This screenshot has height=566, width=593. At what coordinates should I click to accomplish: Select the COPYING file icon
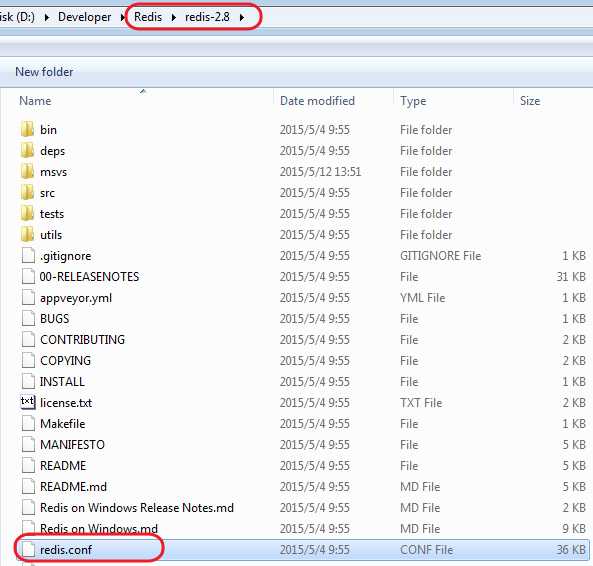click(28, 361)
